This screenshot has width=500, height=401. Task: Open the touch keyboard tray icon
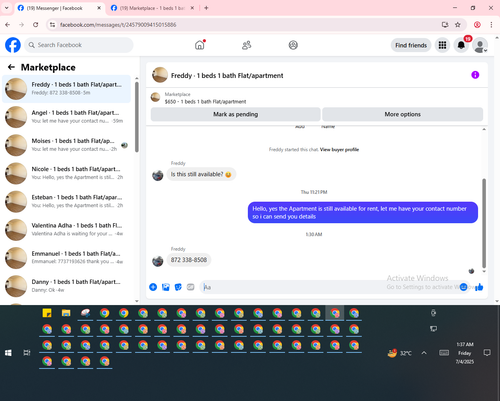click(x=444, y=353)
